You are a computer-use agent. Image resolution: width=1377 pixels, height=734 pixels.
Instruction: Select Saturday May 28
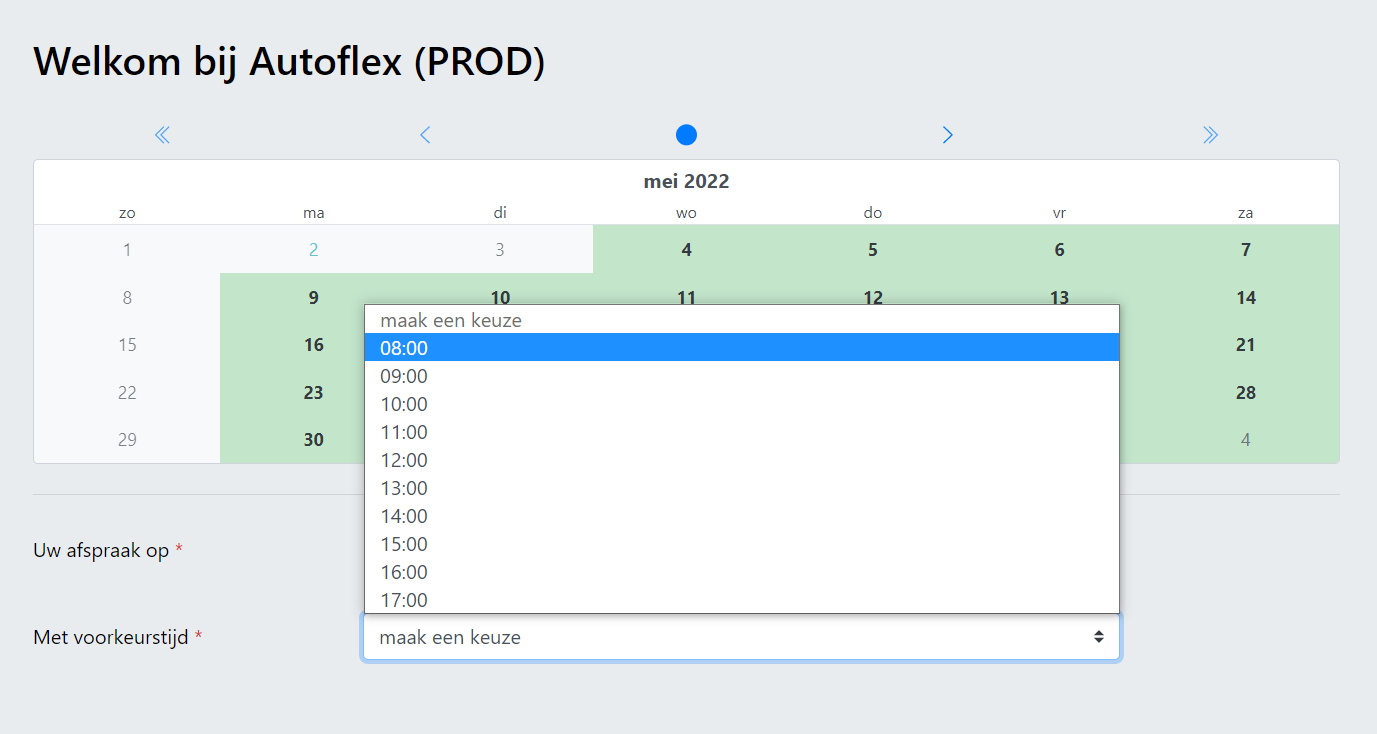point(1246,392)
